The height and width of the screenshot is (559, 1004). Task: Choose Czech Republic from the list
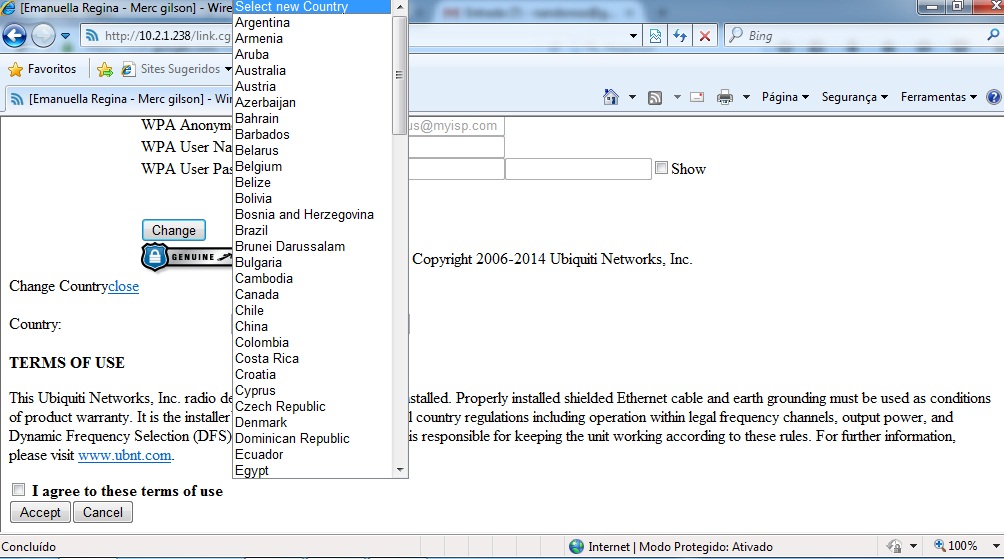coord(312,407)
